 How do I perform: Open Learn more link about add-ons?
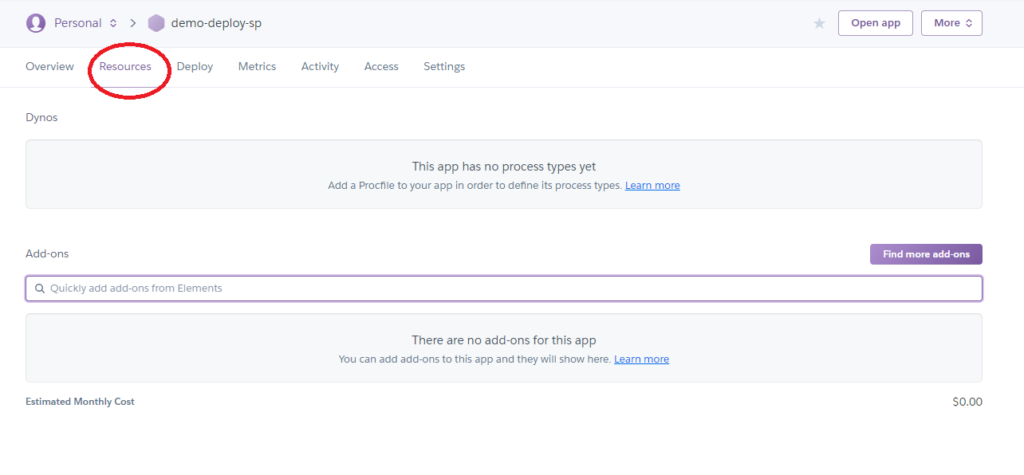641,359
